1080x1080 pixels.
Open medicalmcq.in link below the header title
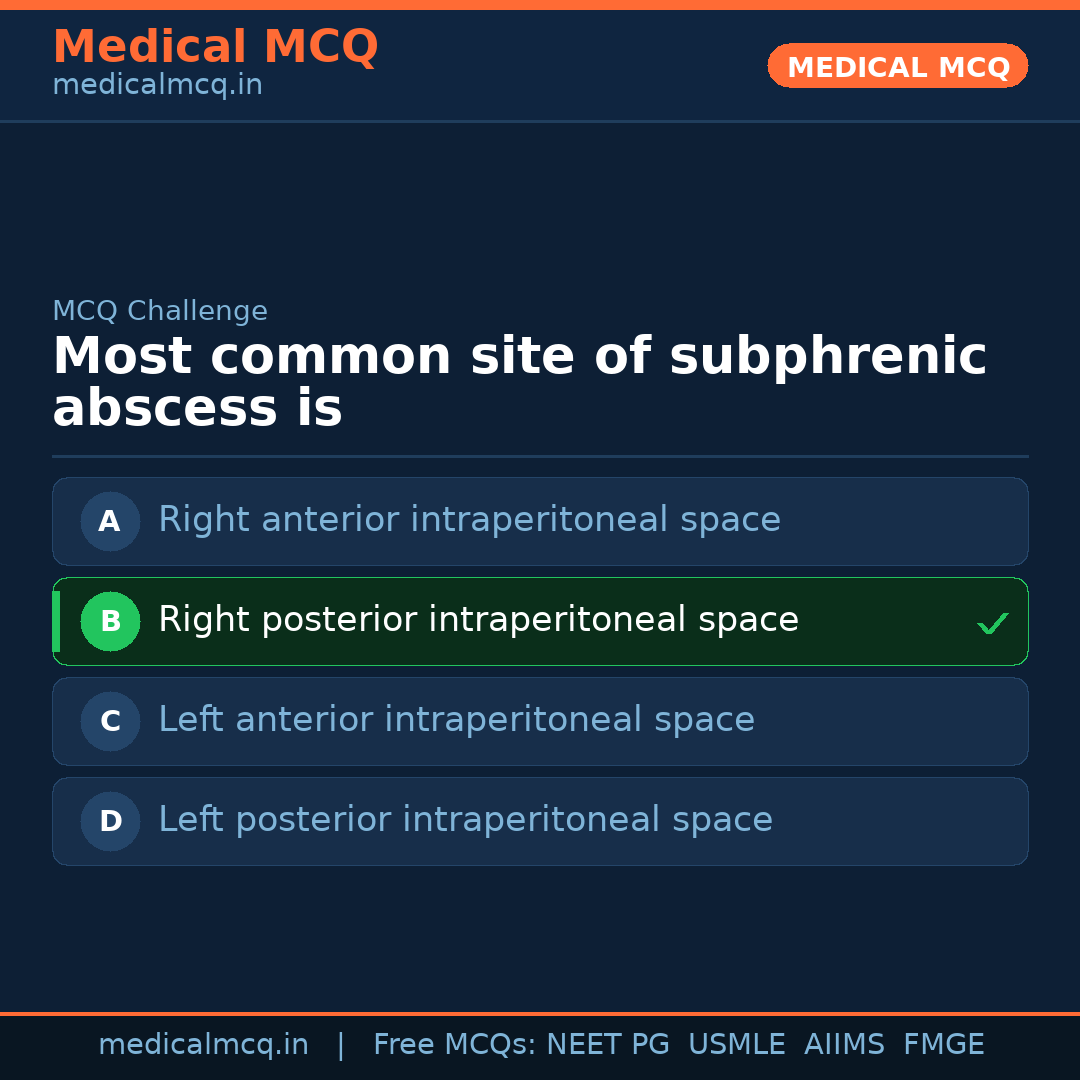(157, 86)
